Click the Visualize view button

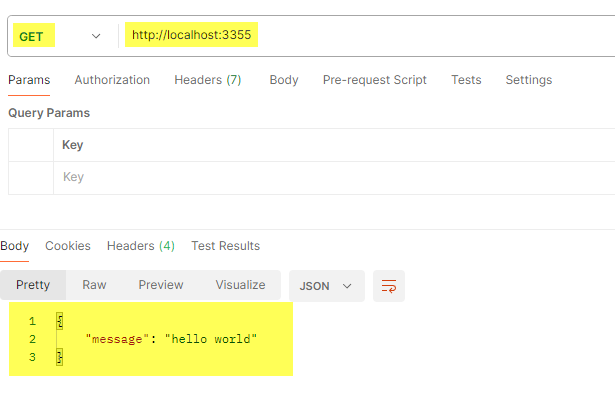(240, 285)
